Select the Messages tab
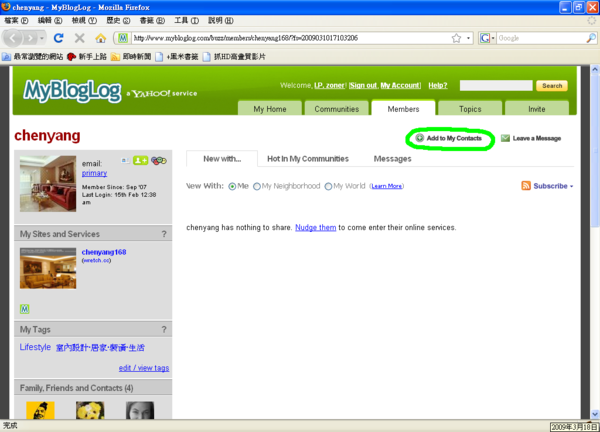Image resolution: width=600 pixels, height=432 pixels. (393, 158)
